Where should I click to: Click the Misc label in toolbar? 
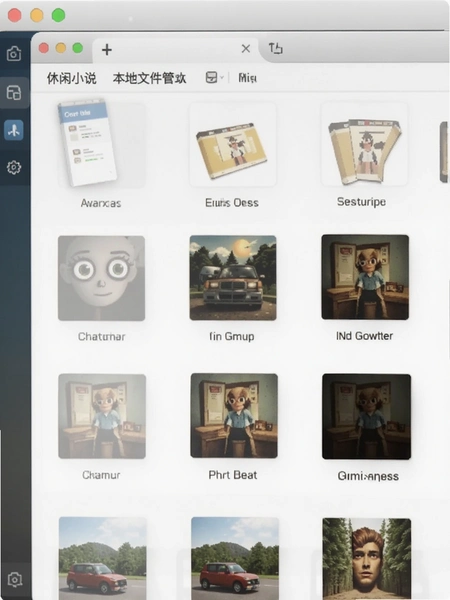(247, 78)
